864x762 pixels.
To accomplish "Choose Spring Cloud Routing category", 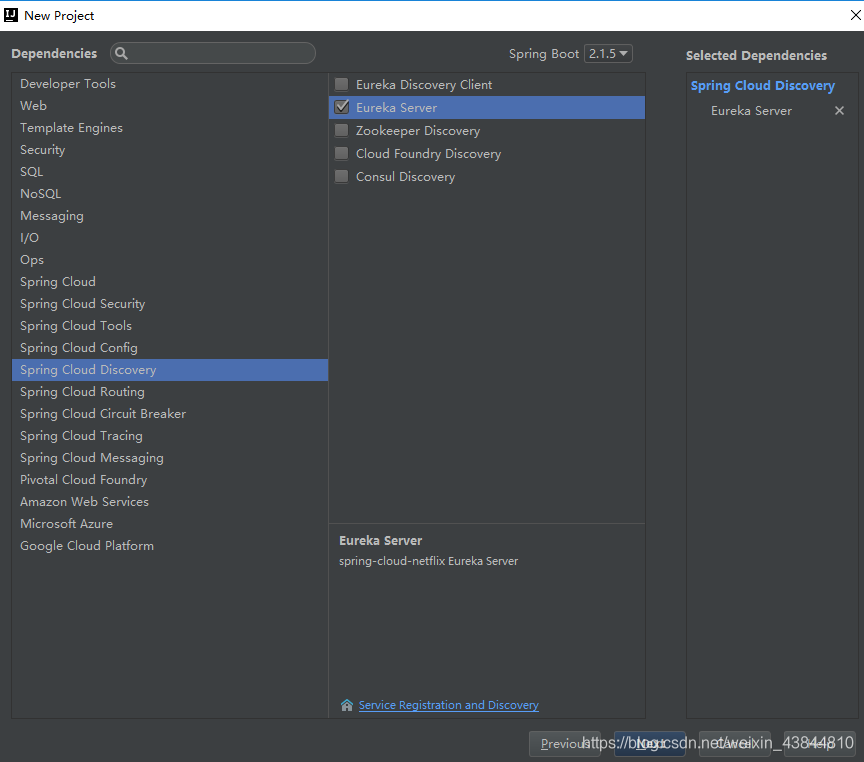I will click(170, 392).
